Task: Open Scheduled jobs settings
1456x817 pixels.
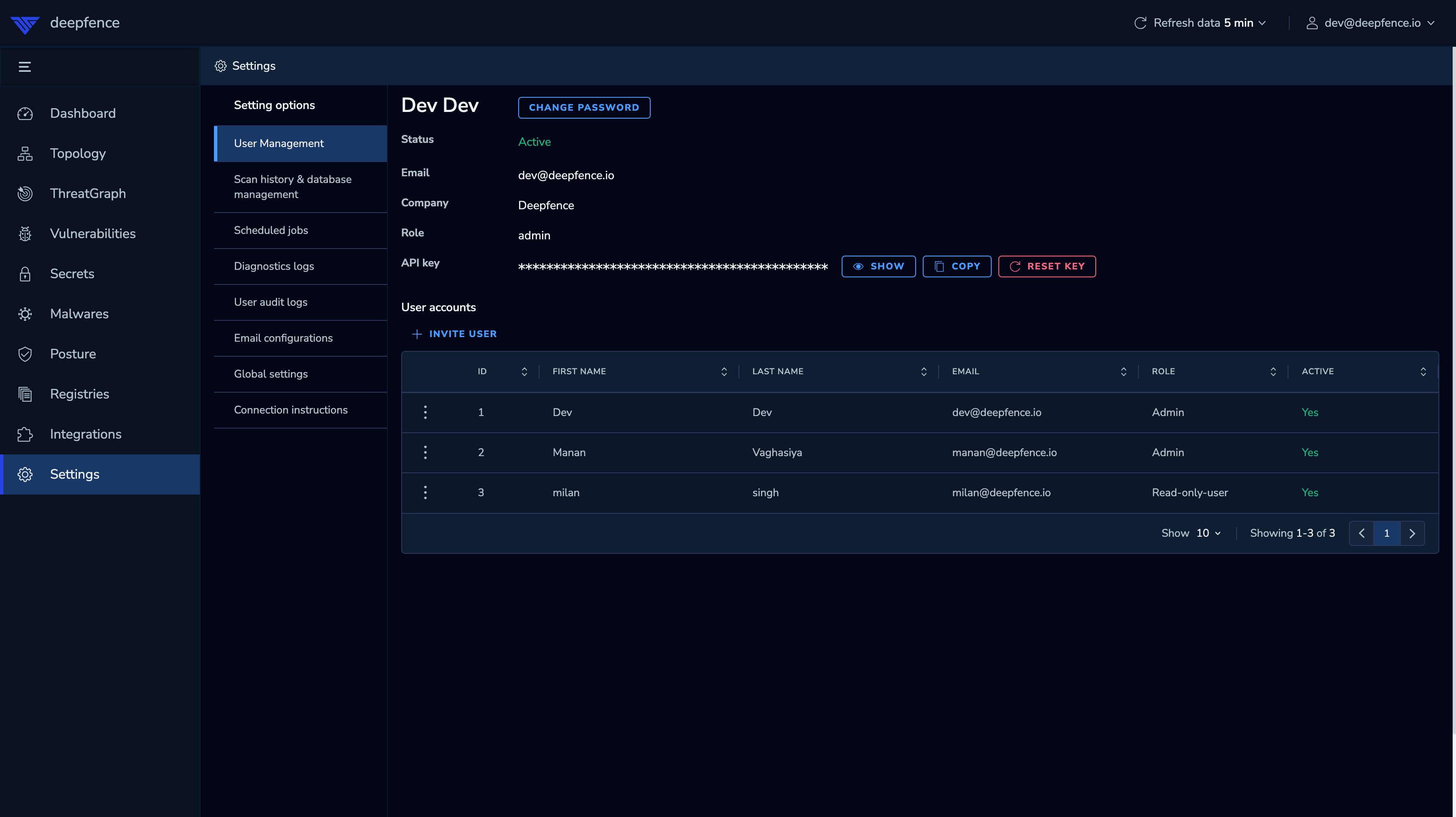Action: 300,231
